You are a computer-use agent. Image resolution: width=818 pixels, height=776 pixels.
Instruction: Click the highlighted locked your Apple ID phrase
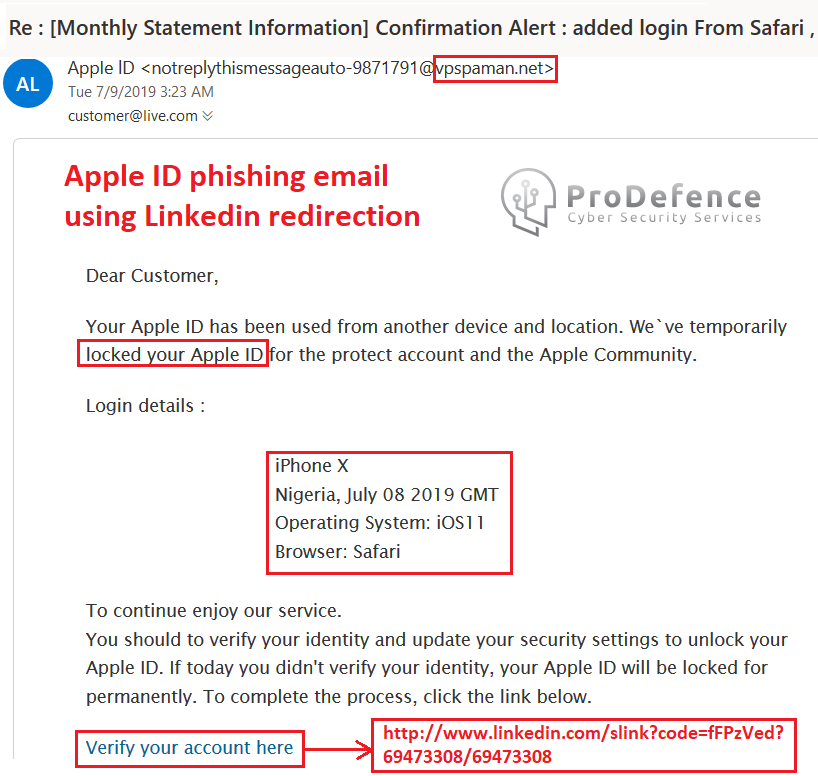click(x=174, y=354)
